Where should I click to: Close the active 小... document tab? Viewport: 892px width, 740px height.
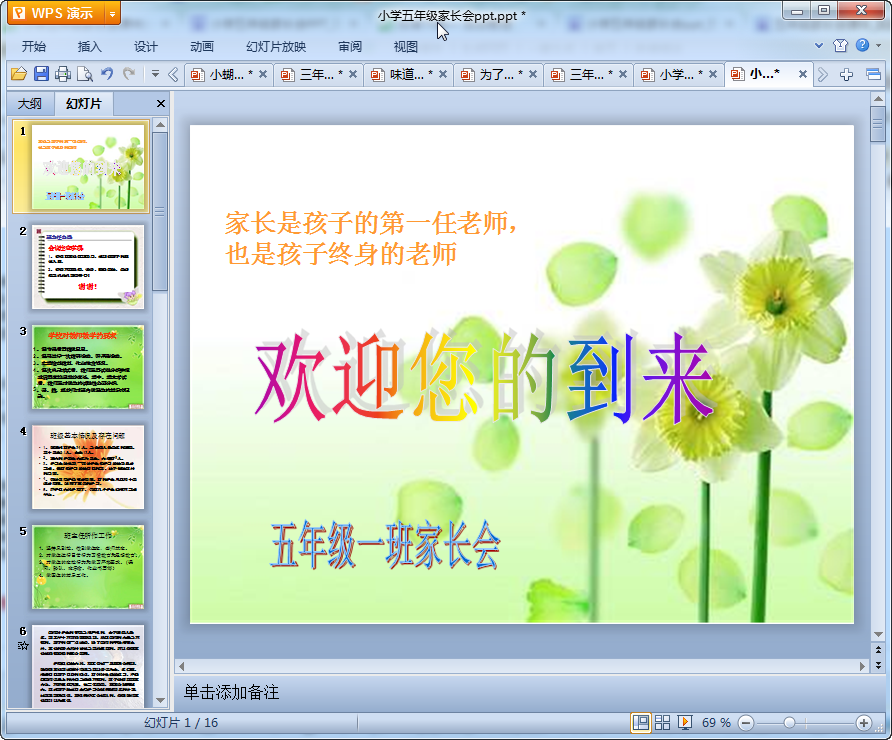(803, 74)
